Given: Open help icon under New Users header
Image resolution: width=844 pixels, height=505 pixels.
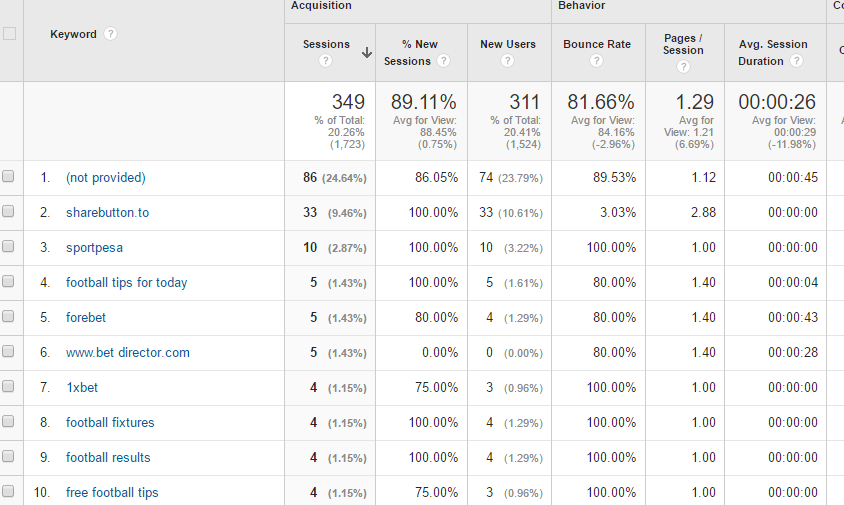Looking at the screenshot, I should click(507, 61).
